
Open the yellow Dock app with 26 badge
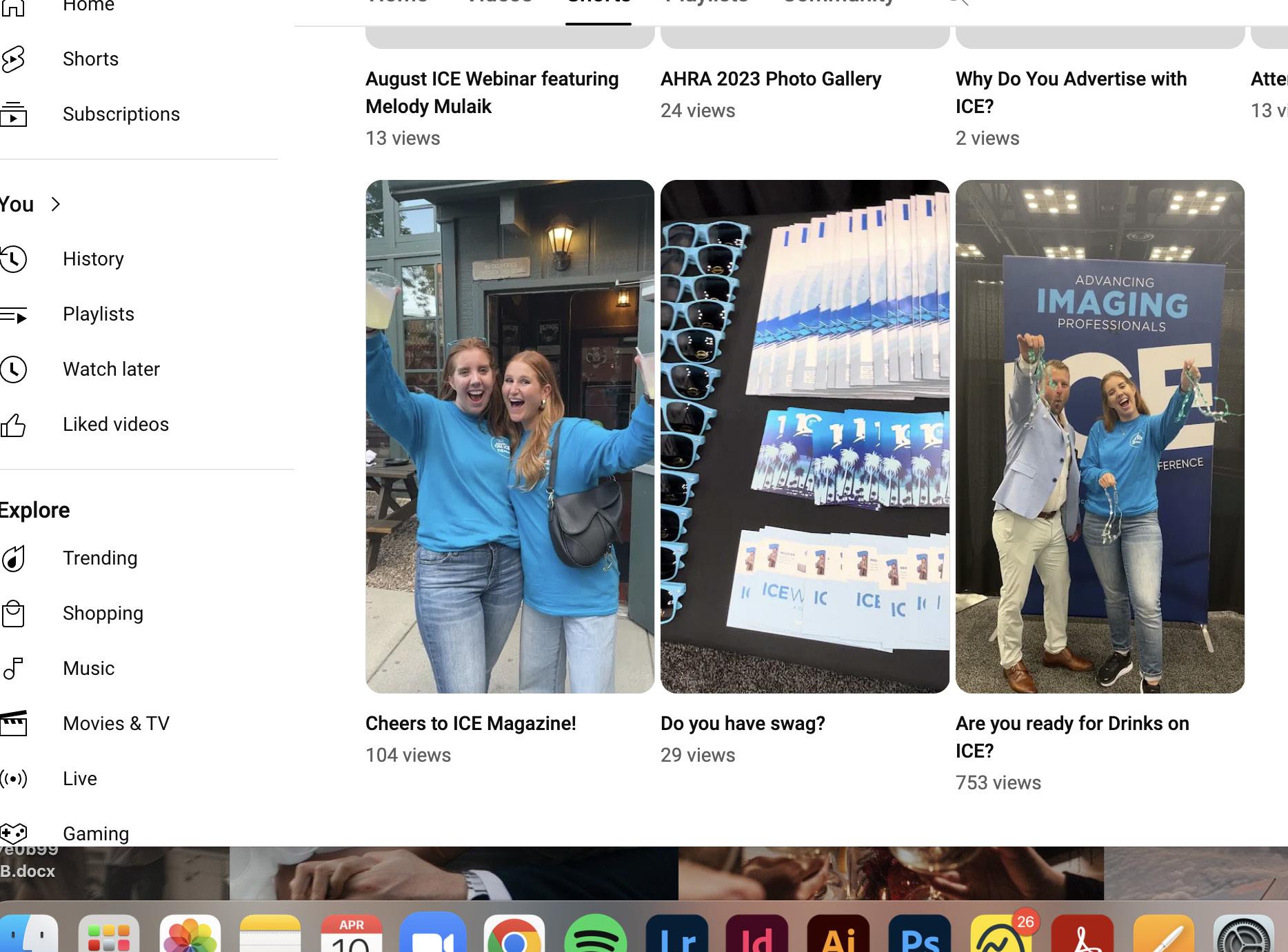pyautogui.click(x=1001, y=933)
